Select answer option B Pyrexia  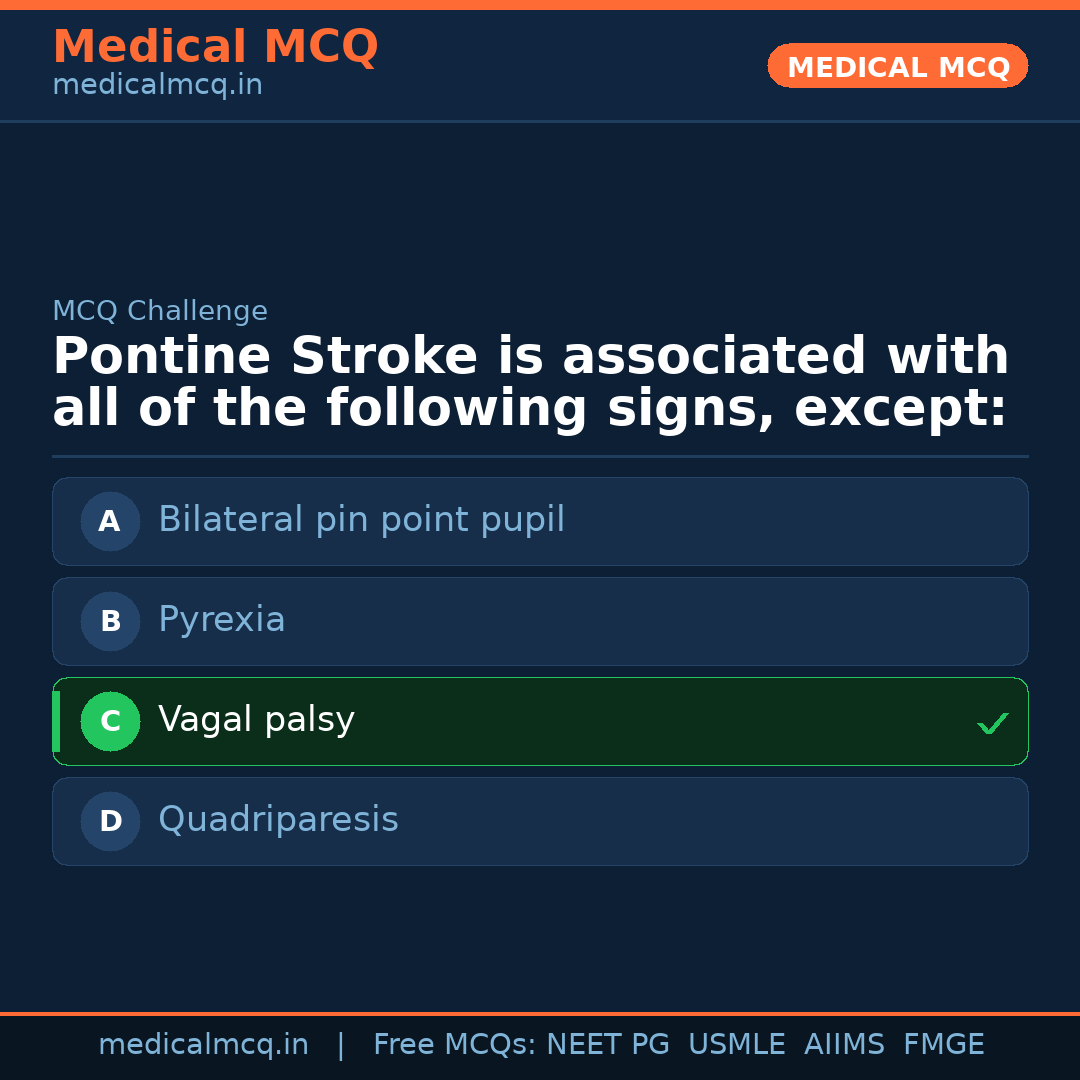tap(540, 621)
